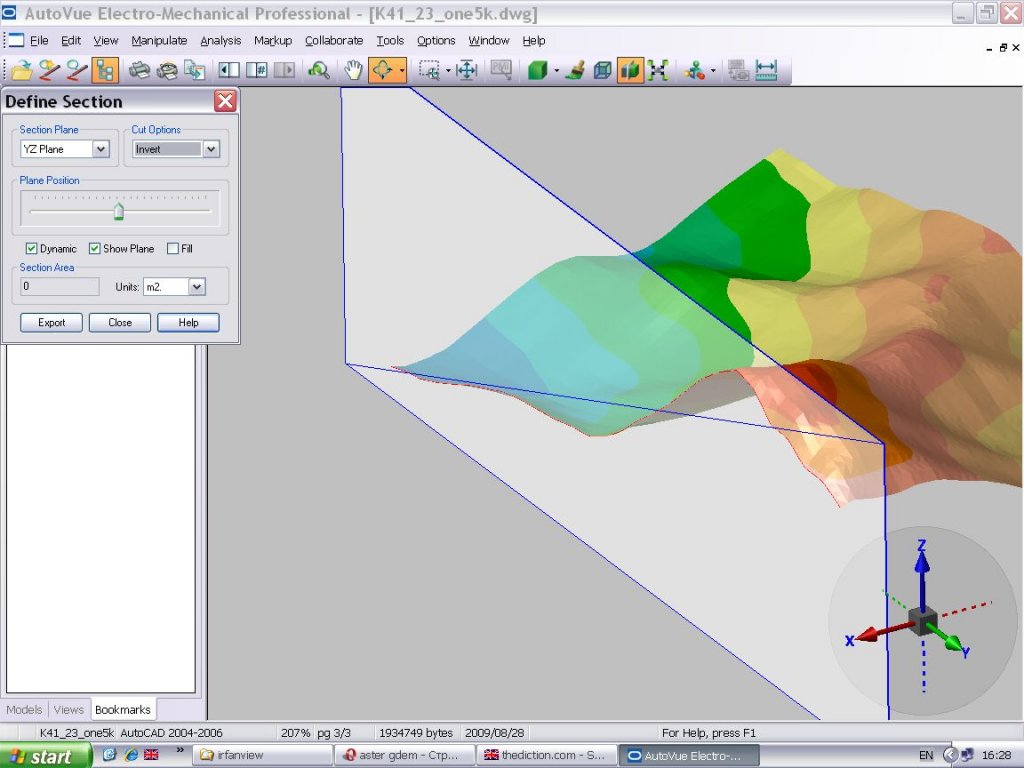Click the wireframe cube icon

click(602, 70)
